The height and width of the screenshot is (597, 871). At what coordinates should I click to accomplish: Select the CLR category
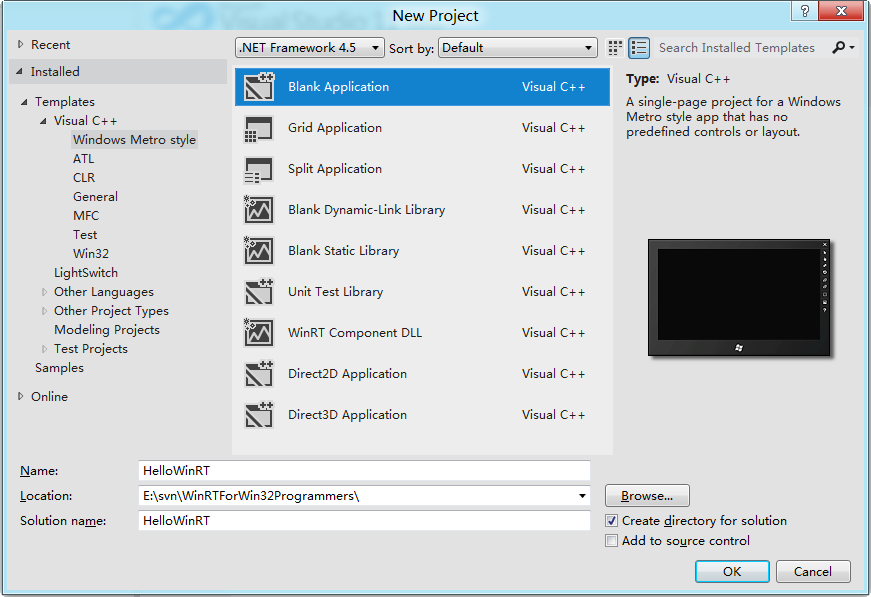coord(84,178)
